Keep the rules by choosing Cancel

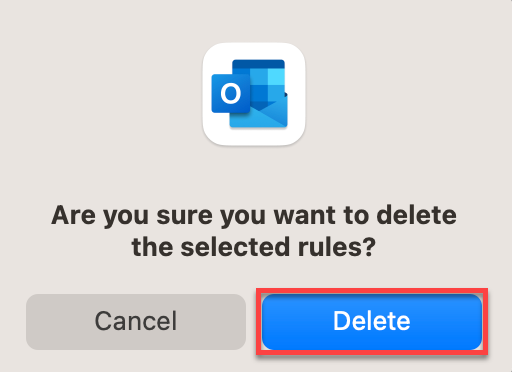coord(136,322)
